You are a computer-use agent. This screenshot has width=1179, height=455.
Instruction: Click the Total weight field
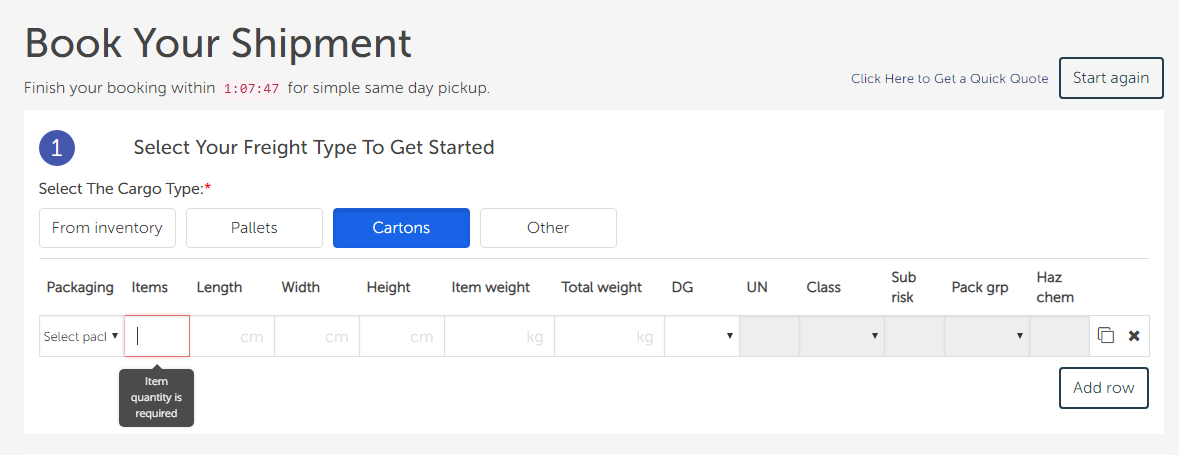click(x=609, y=337)
